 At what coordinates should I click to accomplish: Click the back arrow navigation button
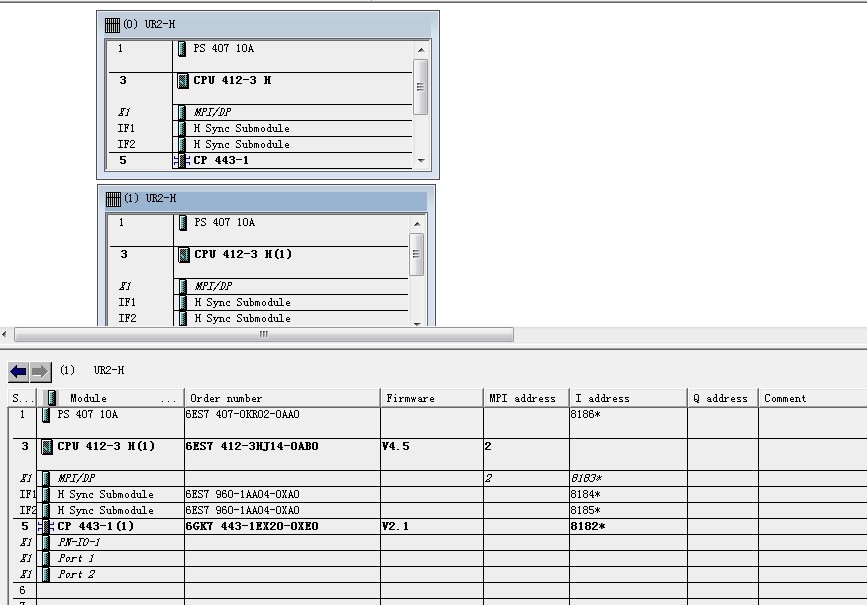pyautogui.click(x=18, y=371)
